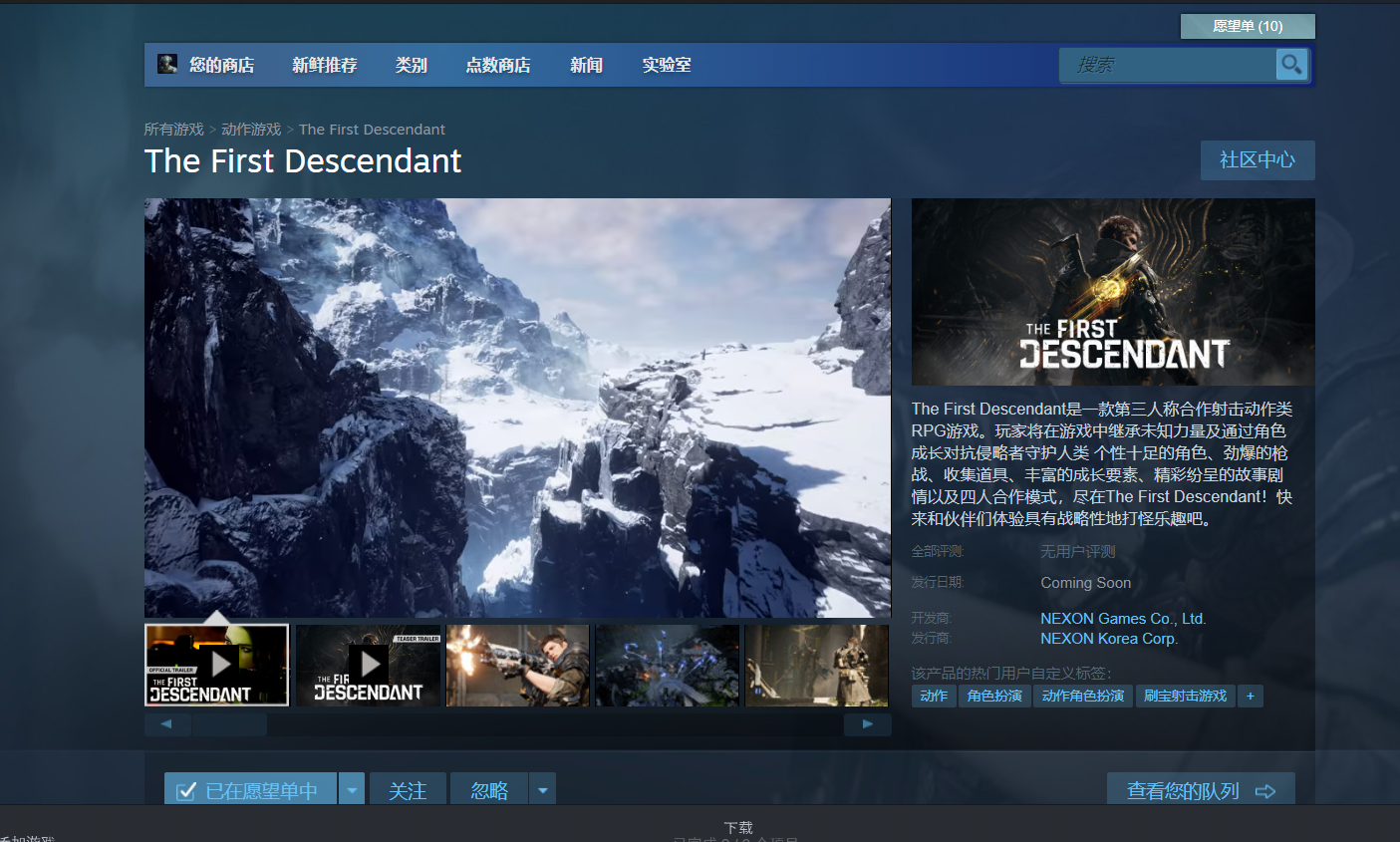1400x842 pixels.
Task: Play the teaser trailer thumbnail
Action: click(368, 665)
